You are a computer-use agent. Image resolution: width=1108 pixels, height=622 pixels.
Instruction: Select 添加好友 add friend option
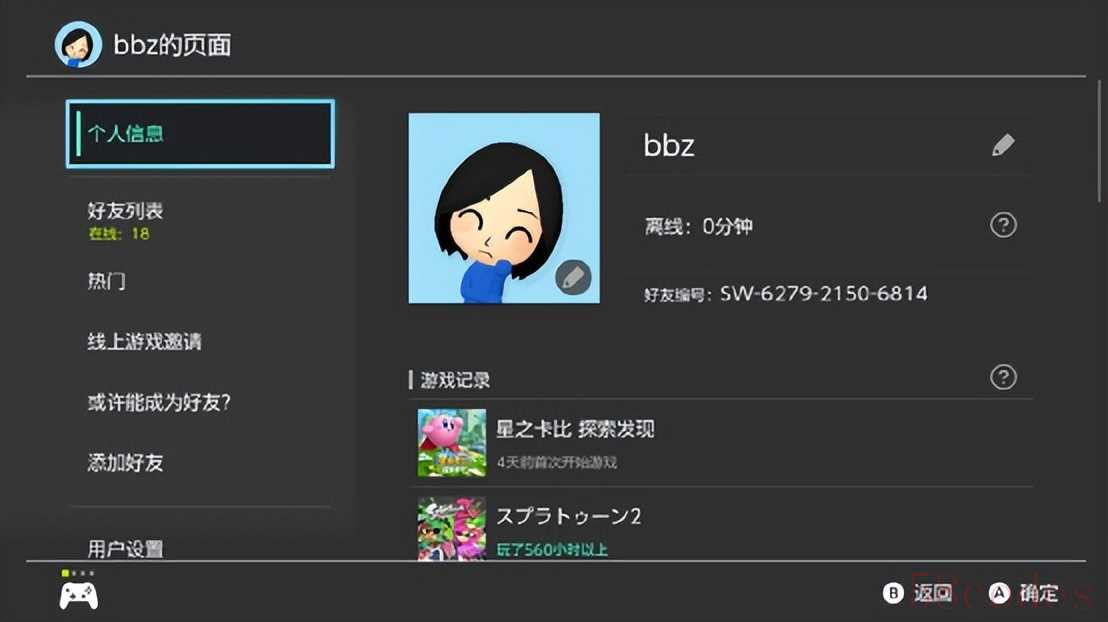click(125, 463)
